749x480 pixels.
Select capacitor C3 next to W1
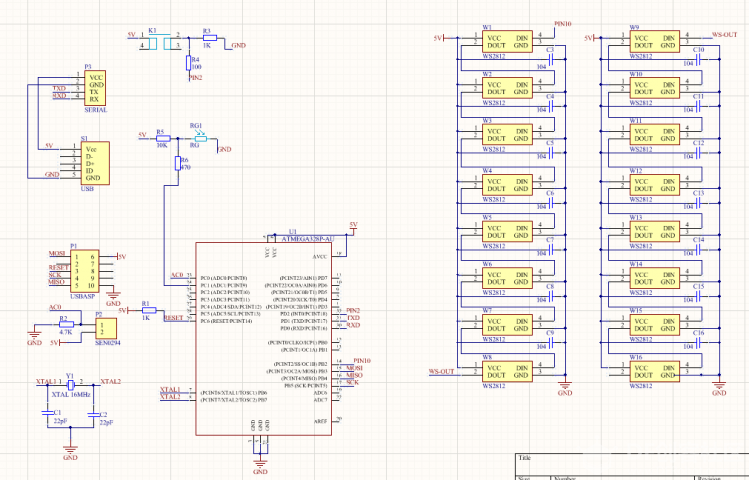[x=551, y=59]
